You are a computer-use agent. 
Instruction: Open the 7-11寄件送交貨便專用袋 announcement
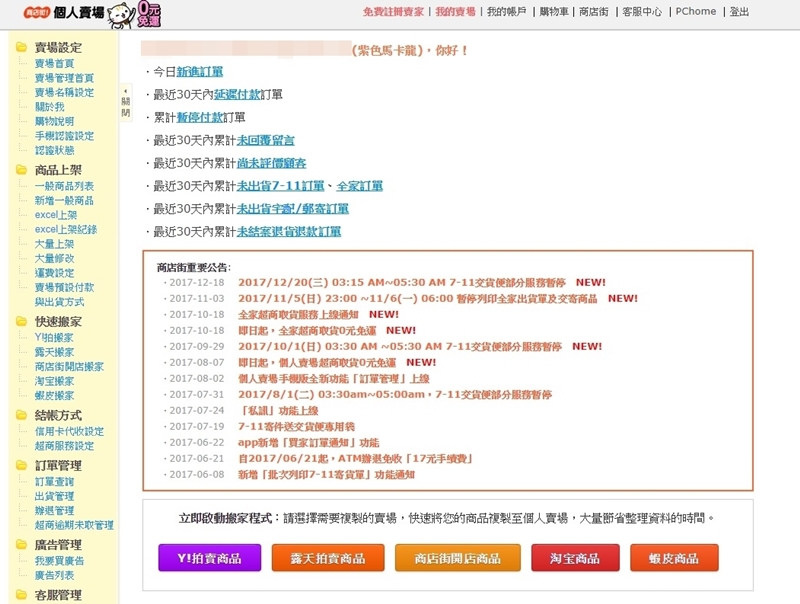point(296,426)
